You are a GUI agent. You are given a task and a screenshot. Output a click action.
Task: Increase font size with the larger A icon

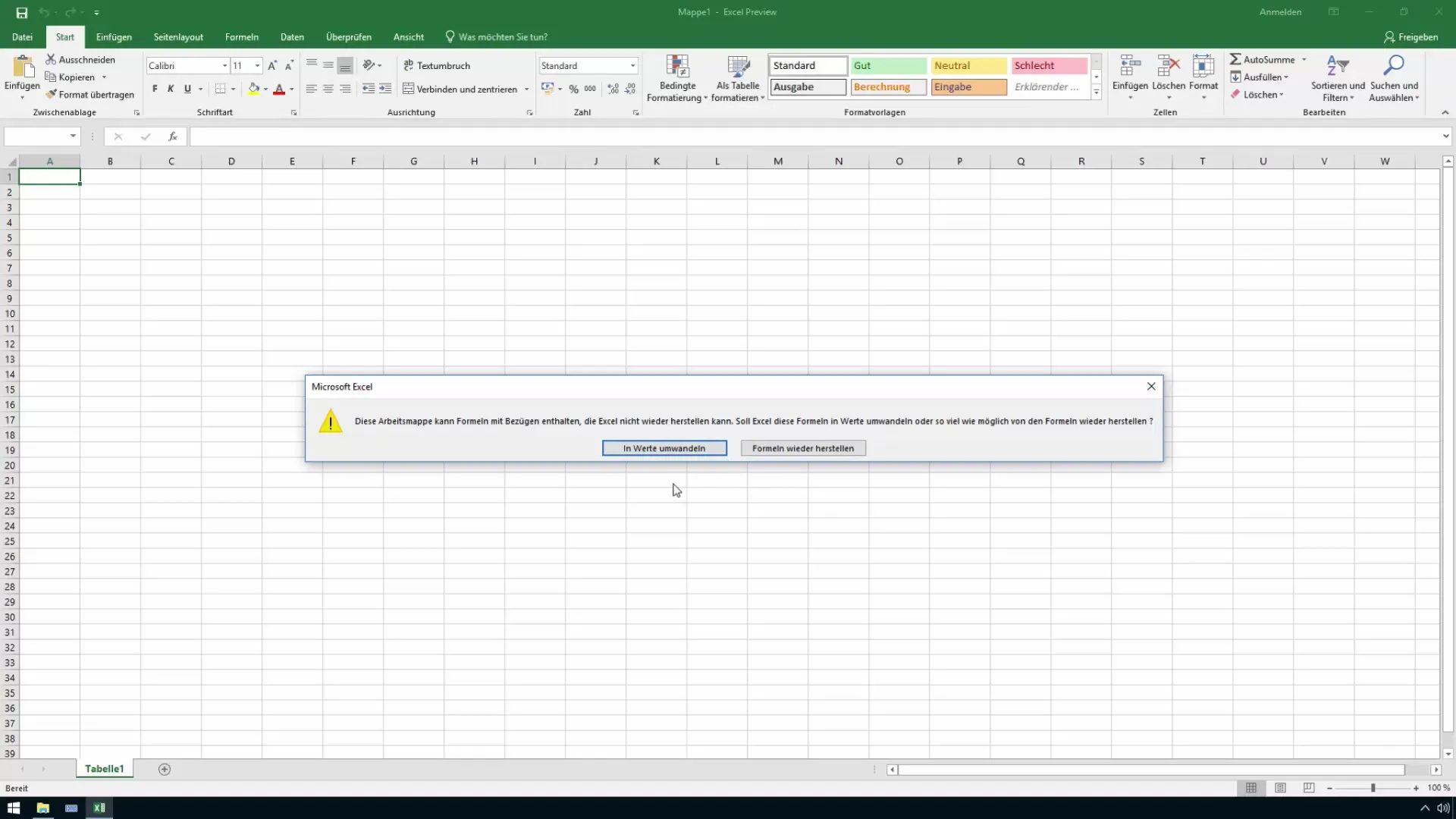[x=272, y=65]
